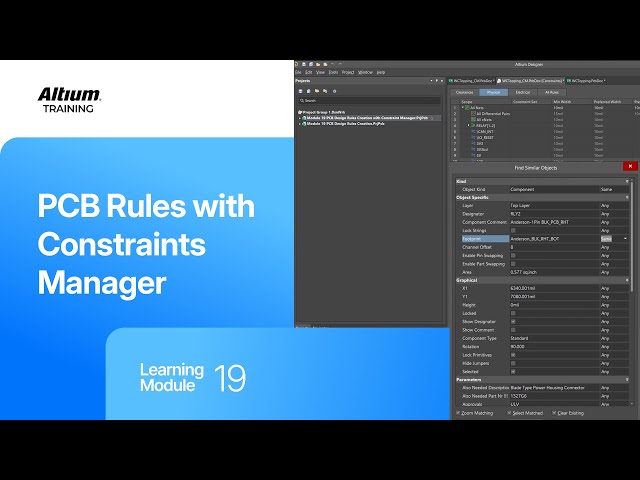
Task: Click the All xNets row icon
Action: coord(473,120)
